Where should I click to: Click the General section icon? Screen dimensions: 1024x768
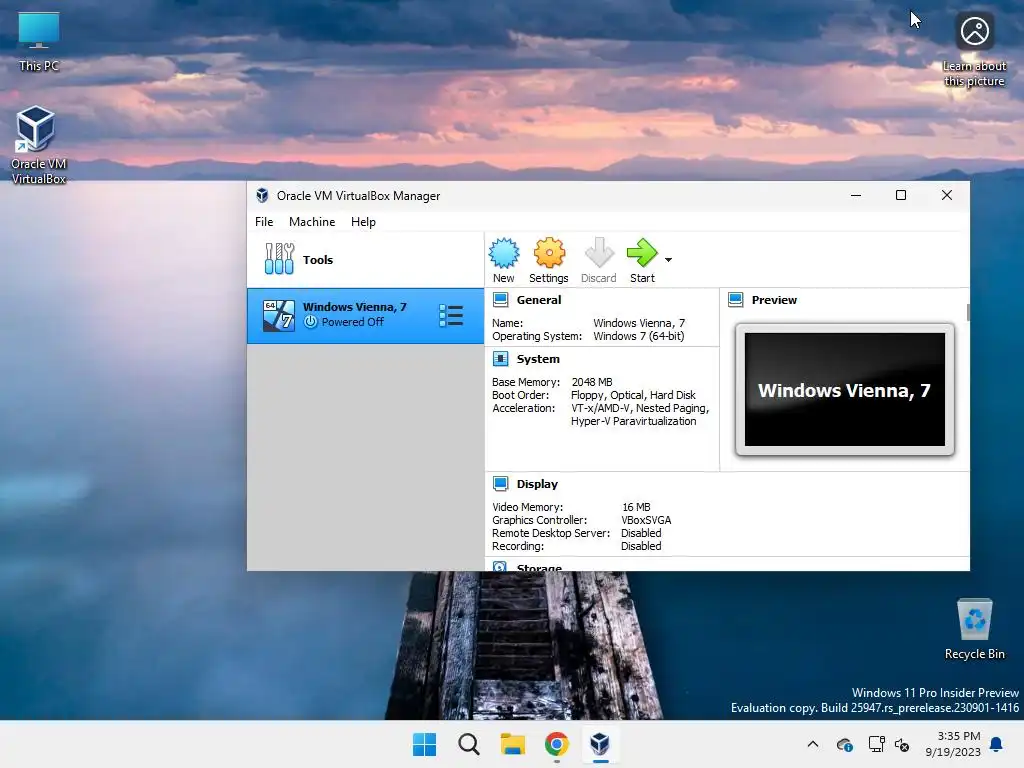coord(500,300)
